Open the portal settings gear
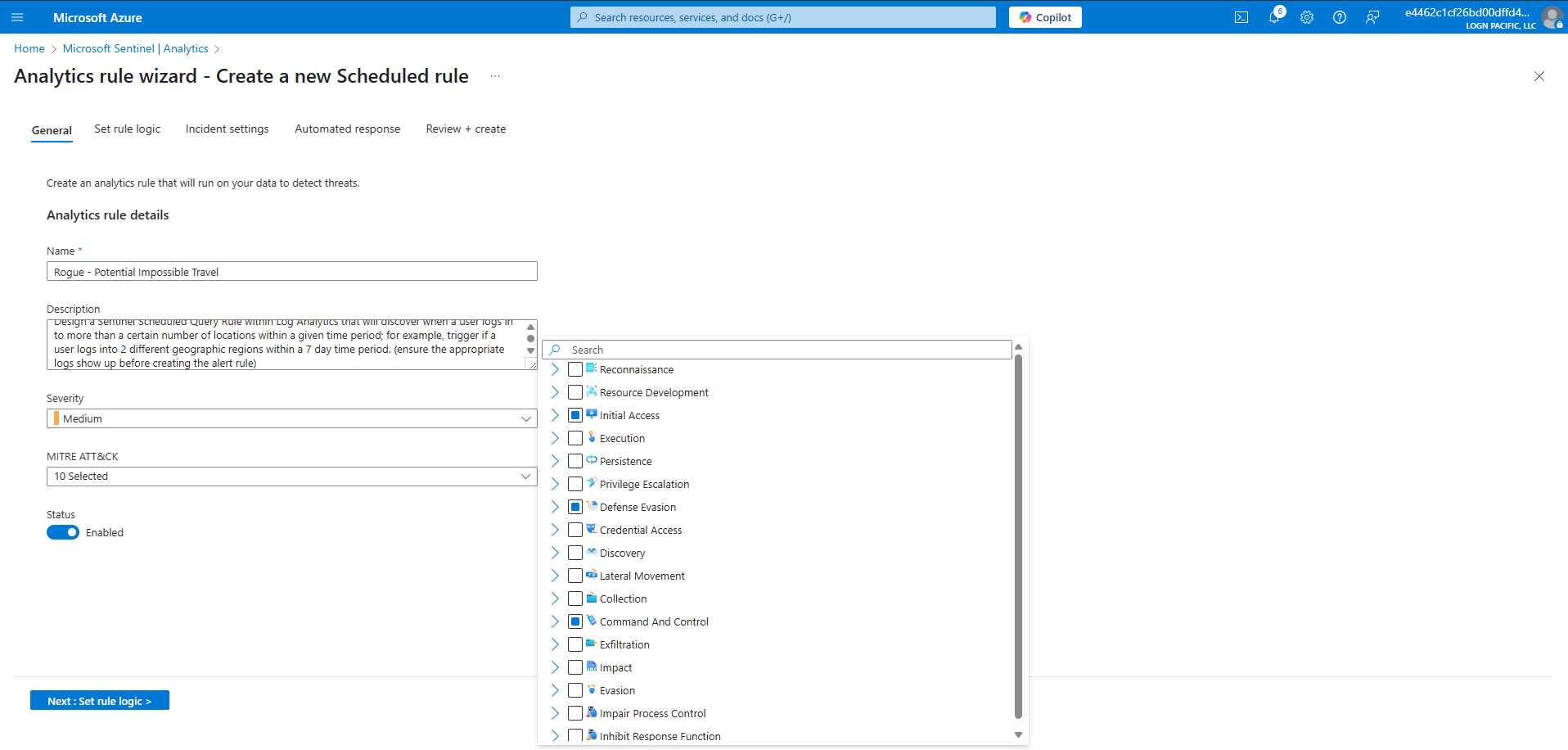Image resolution: width=1568 pixels, height=750 pixels. [x=1307, y=17]
